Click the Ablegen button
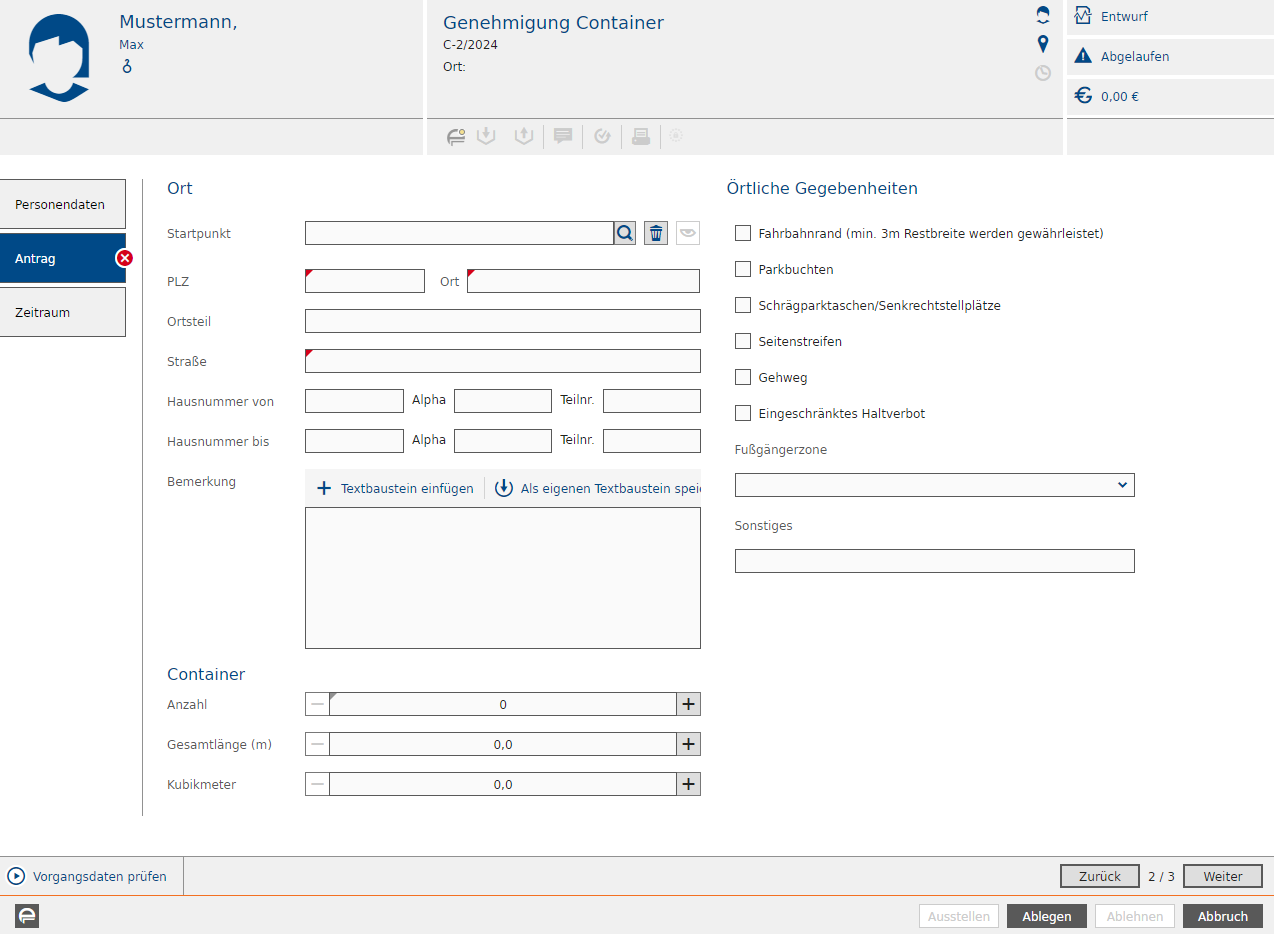 pyautogui.click(x=1046, y=916)
